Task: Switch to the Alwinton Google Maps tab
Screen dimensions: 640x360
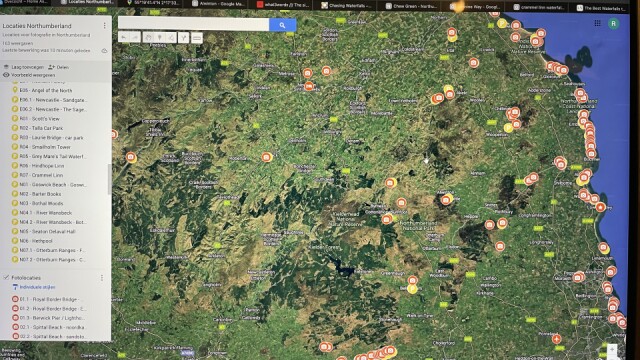Action: pyautogui.click(x=218, y=4)
